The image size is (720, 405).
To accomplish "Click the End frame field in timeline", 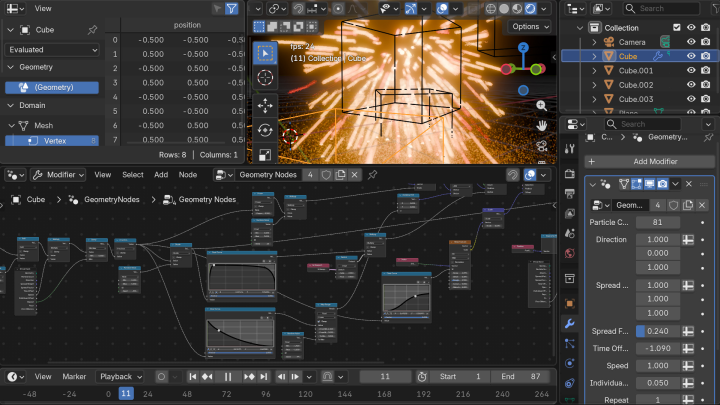I will 521,377.
